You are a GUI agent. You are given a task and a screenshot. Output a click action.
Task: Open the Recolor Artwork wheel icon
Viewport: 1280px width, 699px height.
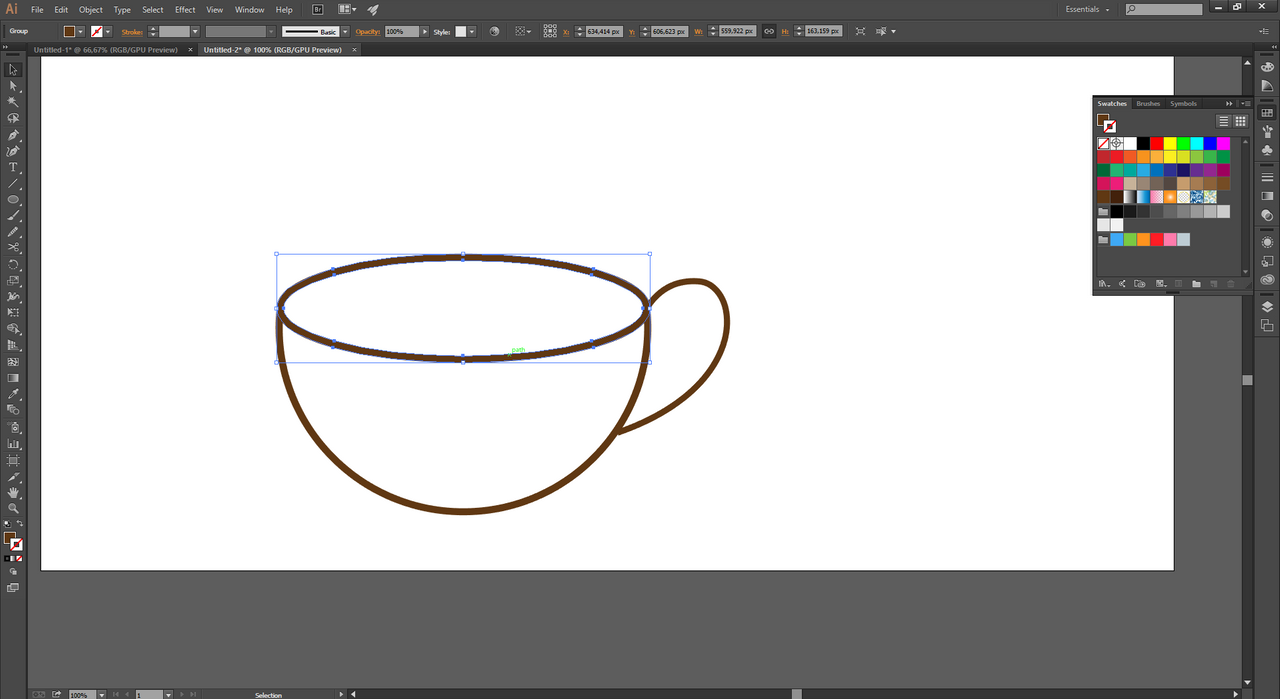(x=494, y=32)
